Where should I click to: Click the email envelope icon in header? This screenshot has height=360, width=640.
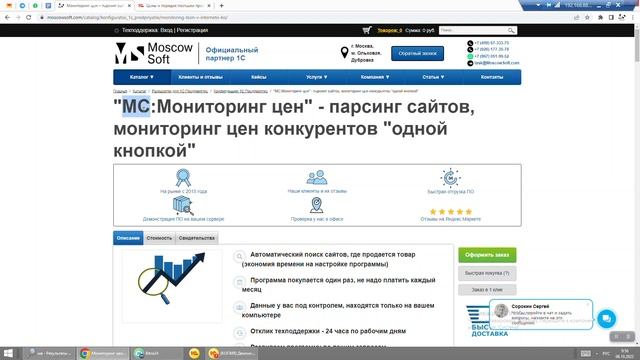click(x=470, y=63)
